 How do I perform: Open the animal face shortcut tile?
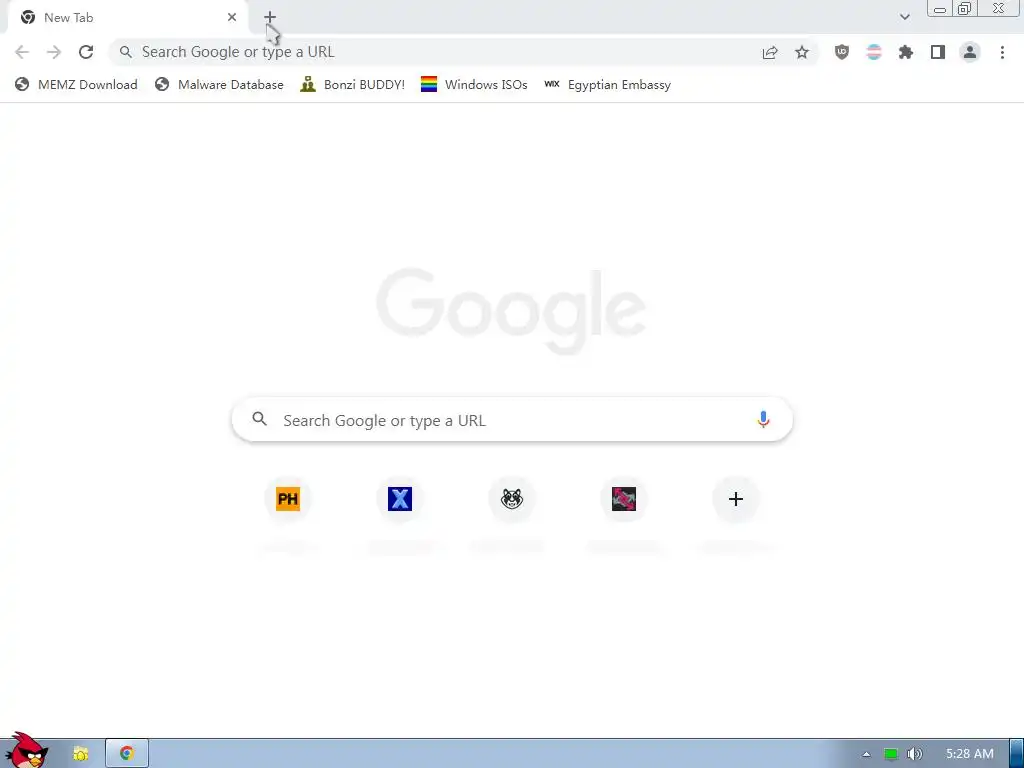tap(512, 499)
